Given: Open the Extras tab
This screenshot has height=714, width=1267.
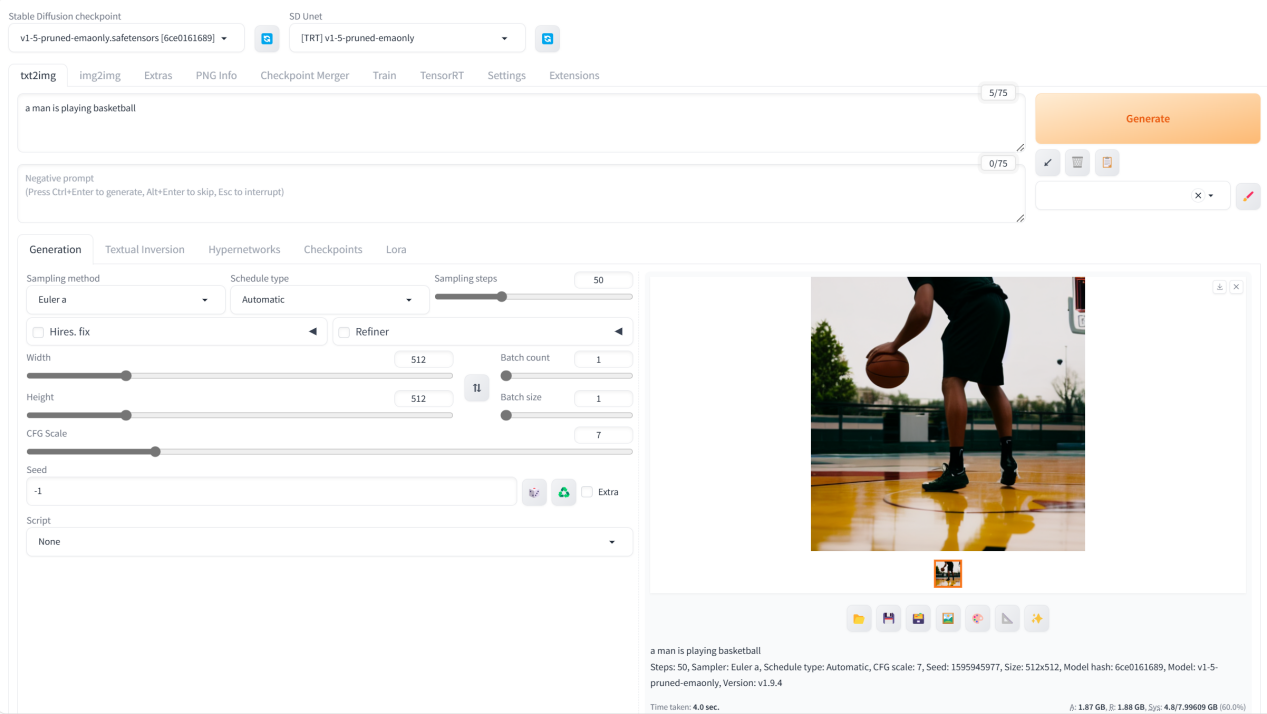Looking at the screenshot, I should click(158, 75).
